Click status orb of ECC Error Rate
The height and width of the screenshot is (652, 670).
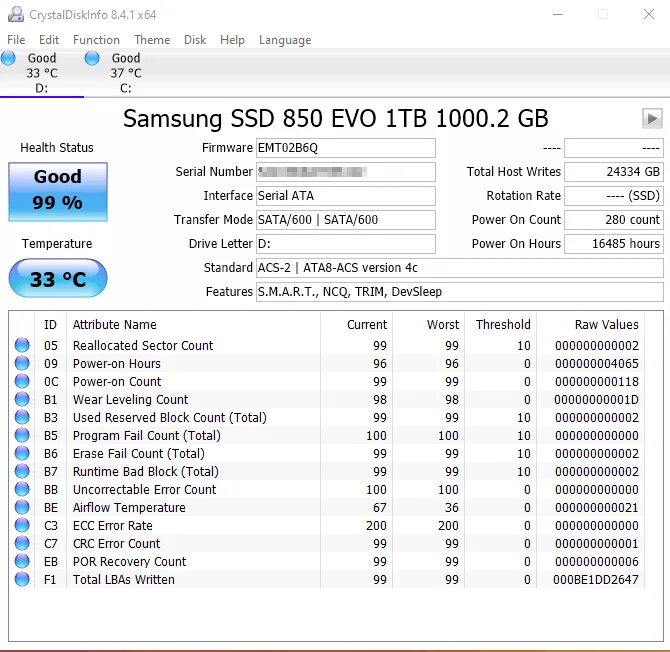pyautogui.click(x=22, y=525)
